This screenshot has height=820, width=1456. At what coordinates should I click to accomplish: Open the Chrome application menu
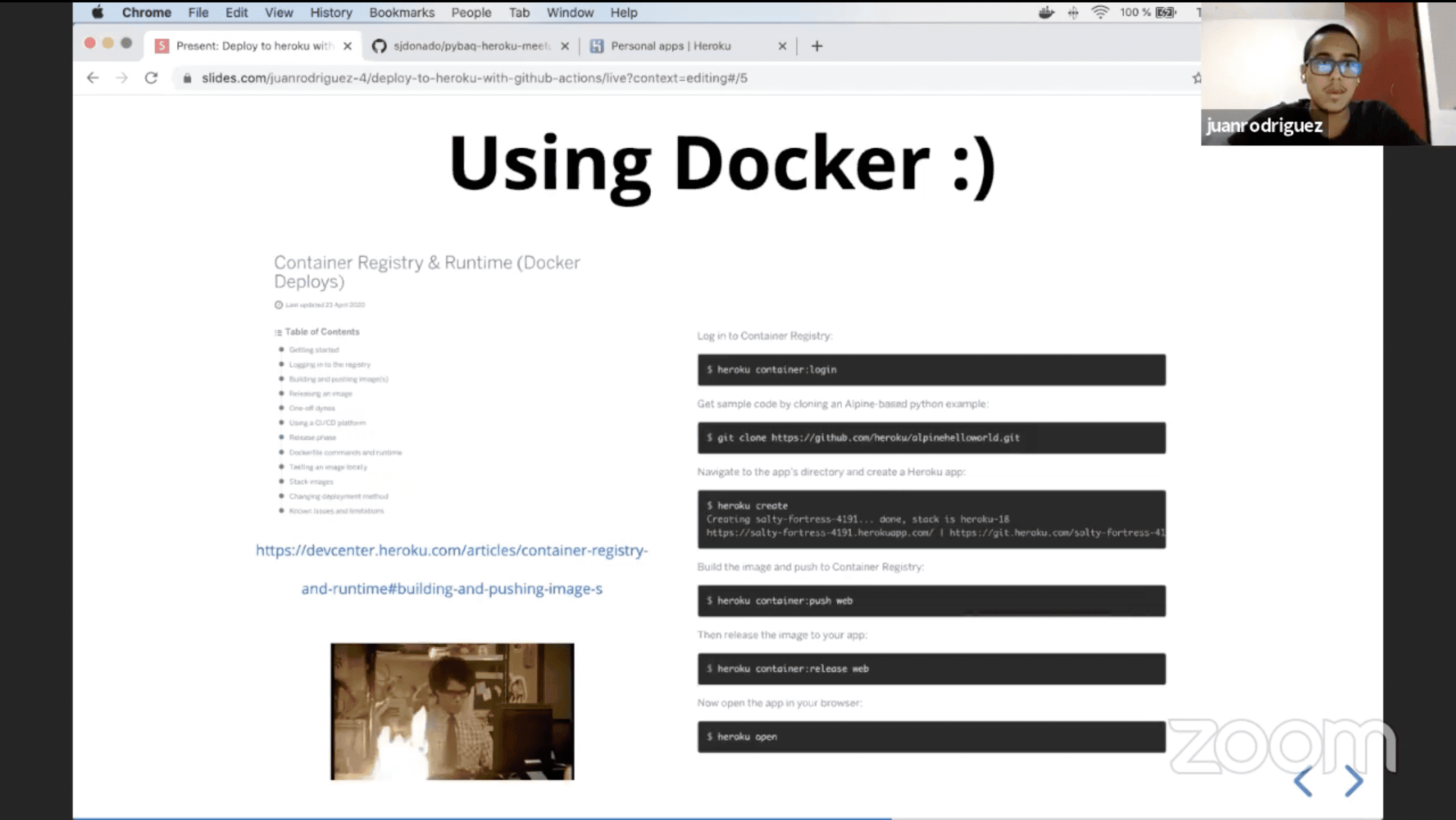(x=146, y=13)
